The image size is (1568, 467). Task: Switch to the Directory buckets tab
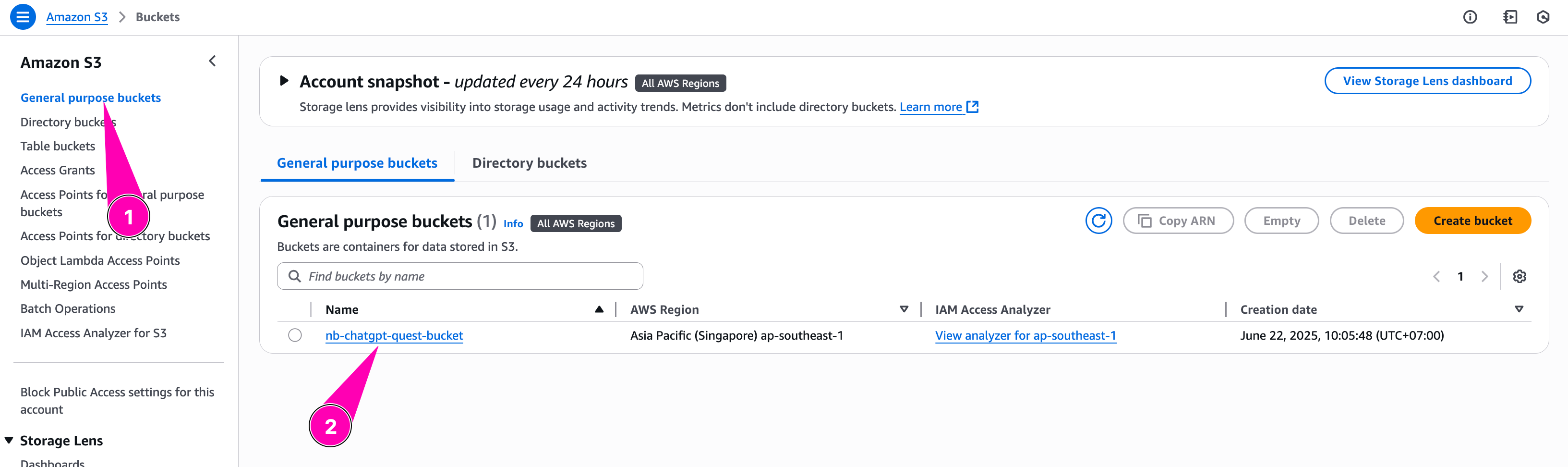coord(529,163)
